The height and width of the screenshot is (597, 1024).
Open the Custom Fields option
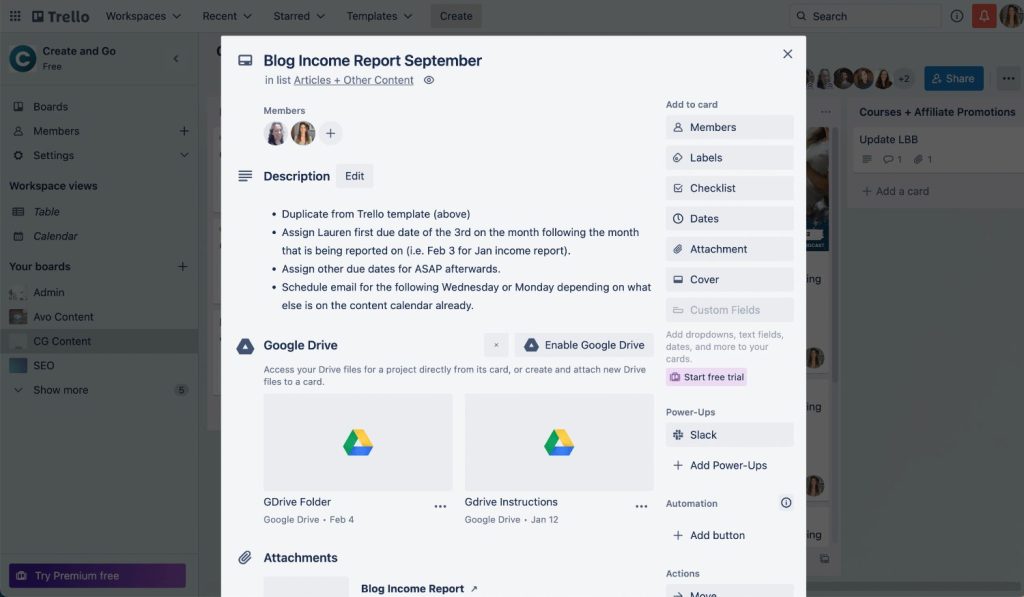point(729,310)
